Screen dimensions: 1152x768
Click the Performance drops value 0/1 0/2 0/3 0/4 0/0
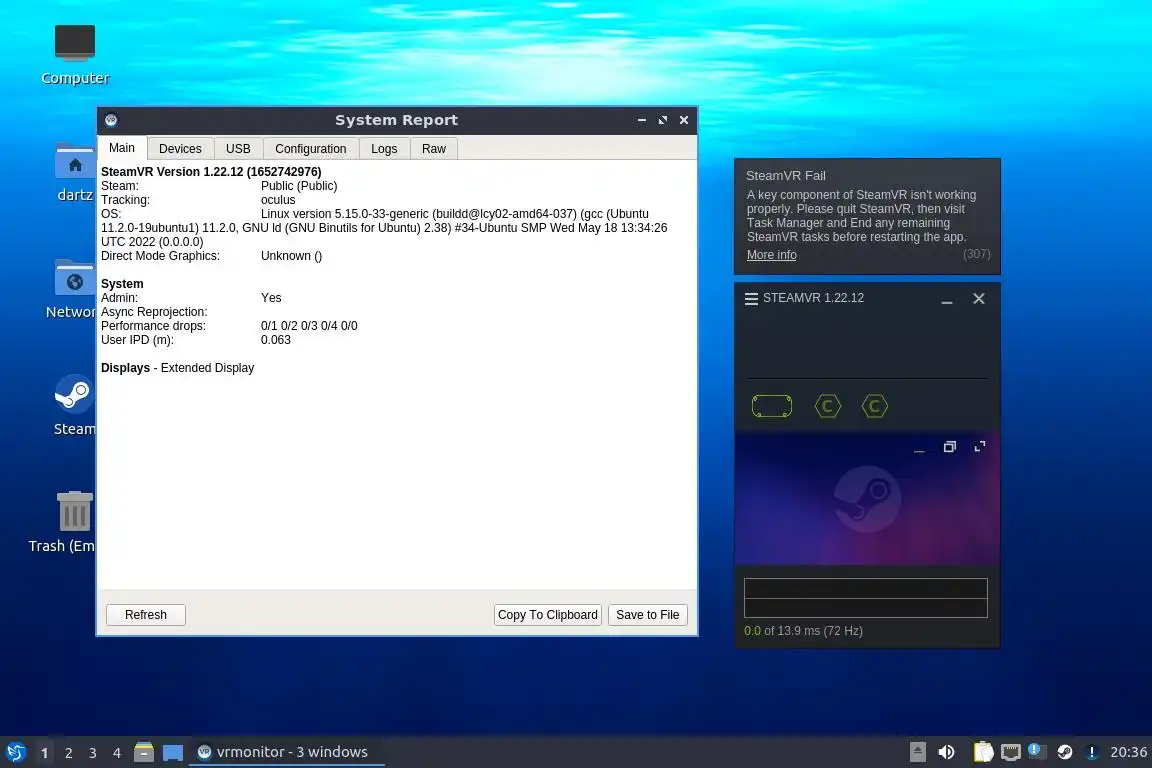tap(309, 326)
